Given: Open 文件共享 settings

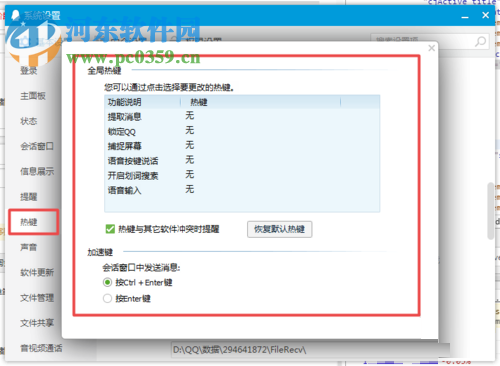Looking at the screenshot, I should (x=37, y=323).
